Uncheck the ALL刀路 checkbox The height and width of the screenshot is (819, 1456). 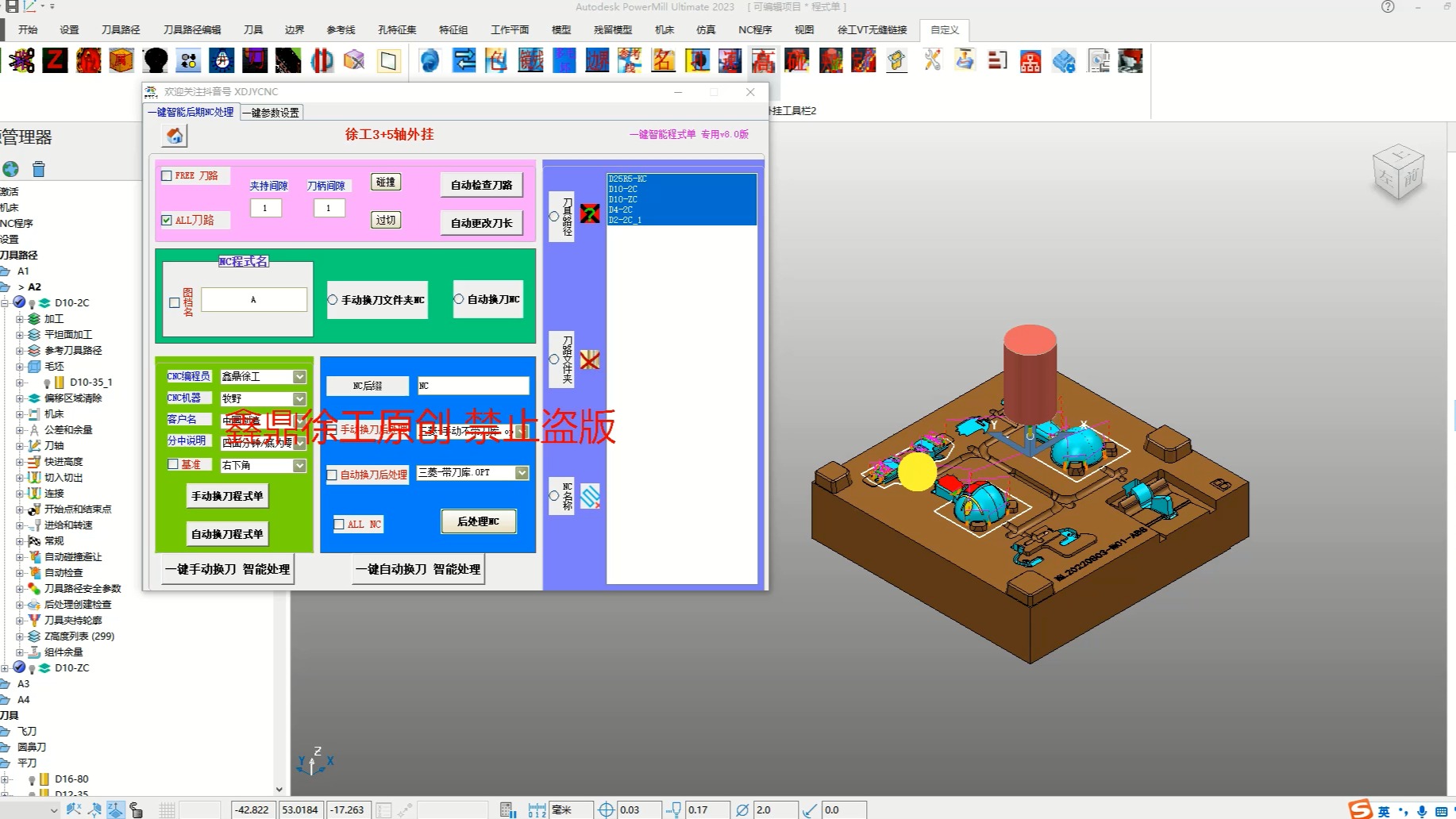[x=167, y=221]
